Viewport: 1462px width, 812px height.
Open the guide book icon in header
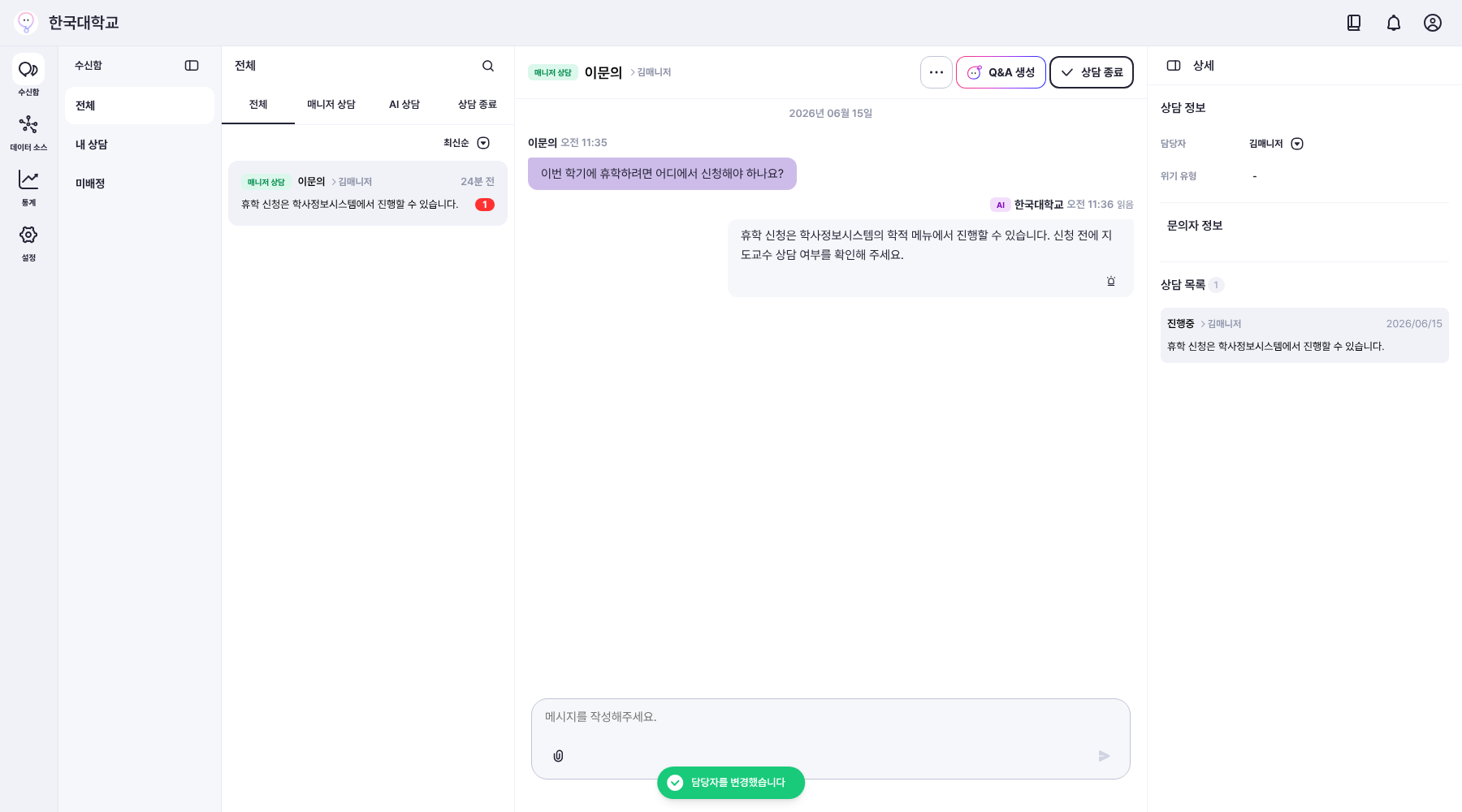click(1354, 23)
